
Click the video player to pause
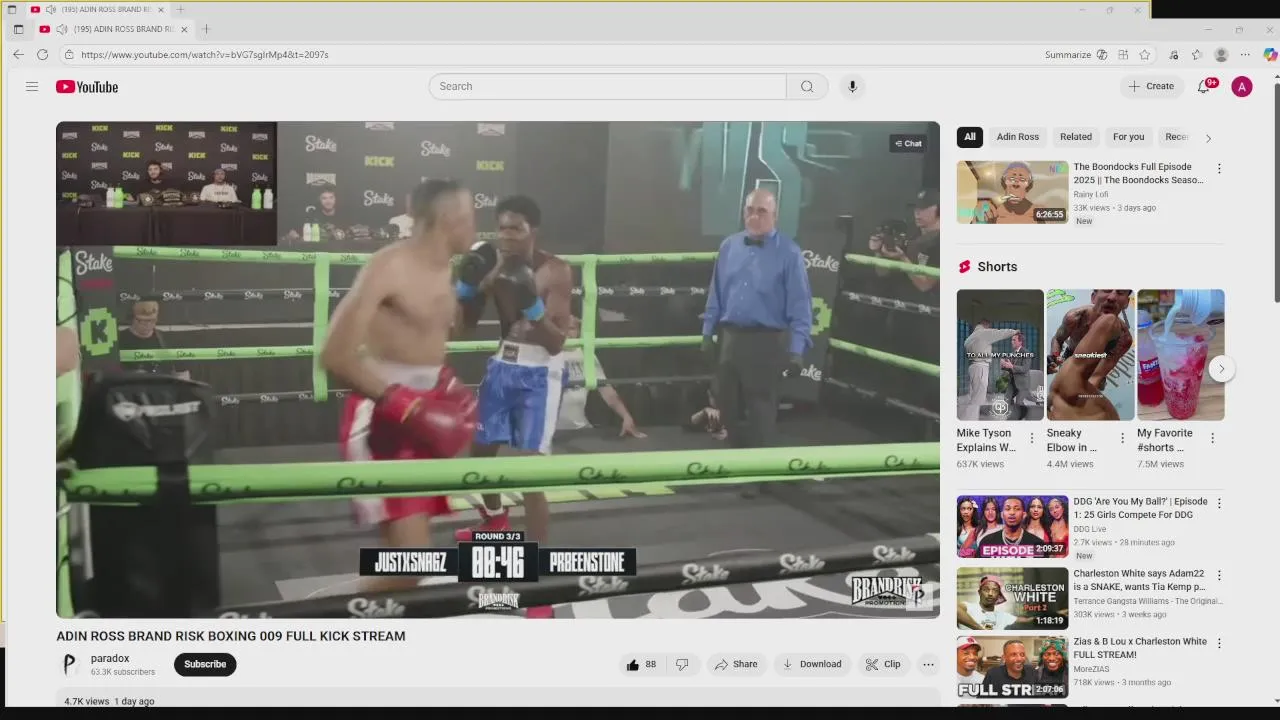click(x=498, y=370)
